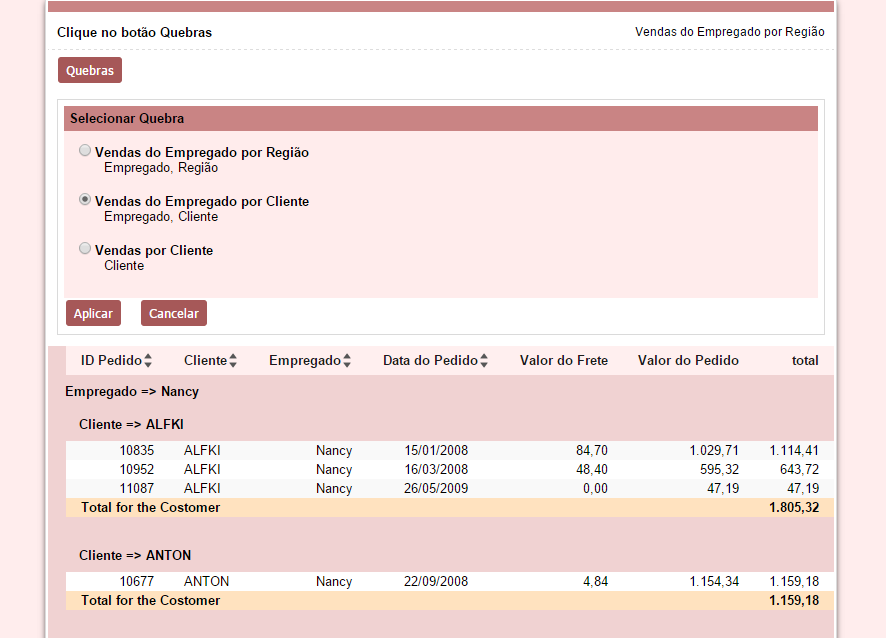886x638 pixels.
Task: Click the Valor do Pedido column header
Action: click(x=688, y=361)
